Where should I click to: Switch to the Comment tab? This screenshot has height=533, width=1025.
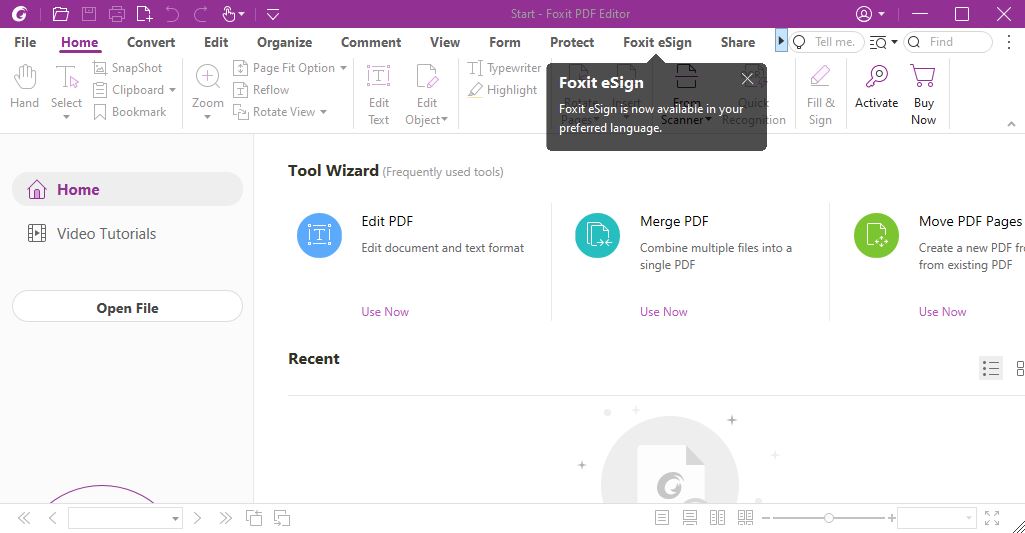[x=371, y=42]
